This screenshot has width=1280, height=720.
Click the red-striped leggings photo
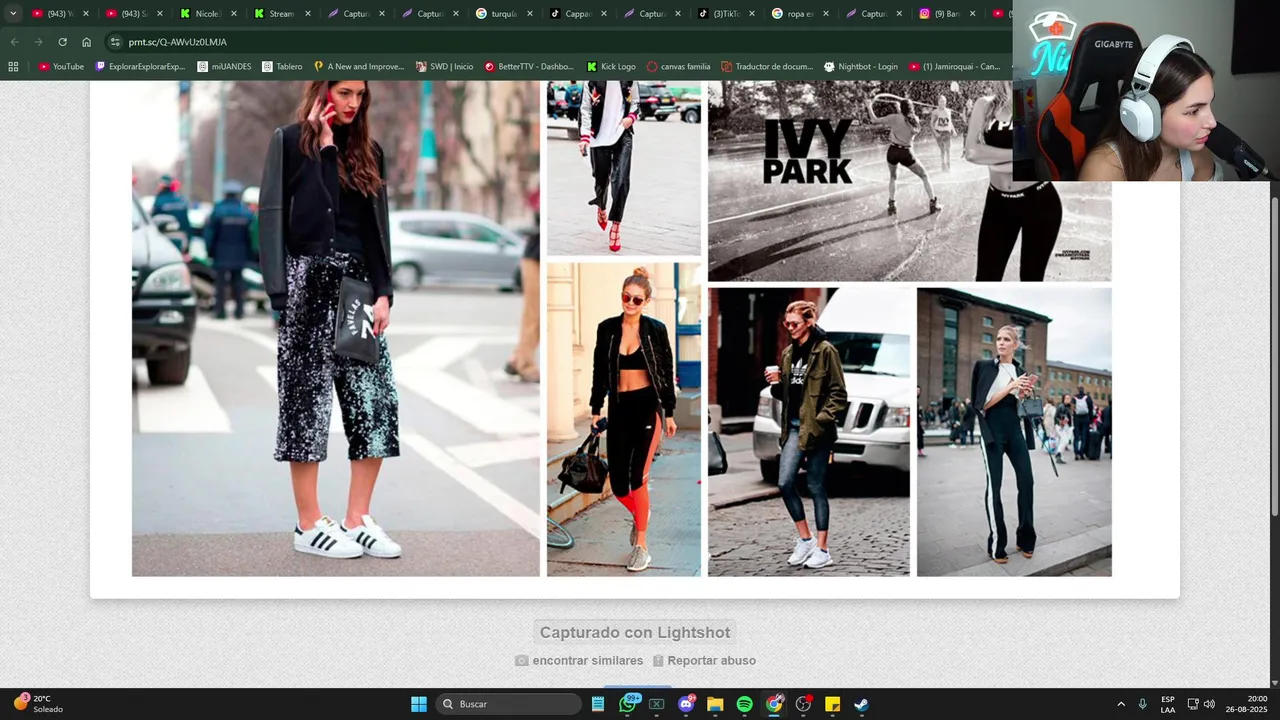(x=624, y=419)
